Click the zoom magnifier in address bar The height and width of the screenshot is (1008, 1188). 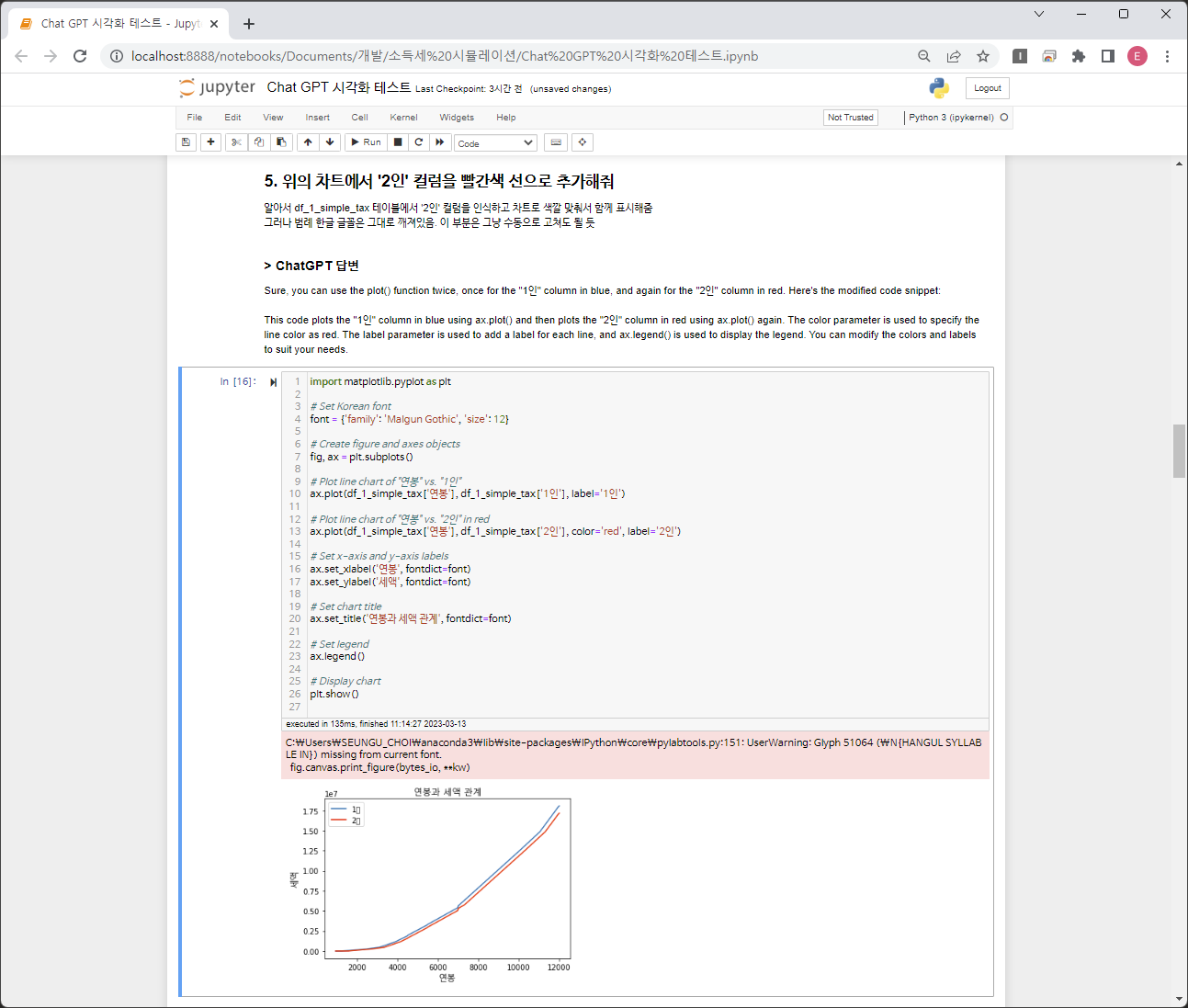coord(924,56)
